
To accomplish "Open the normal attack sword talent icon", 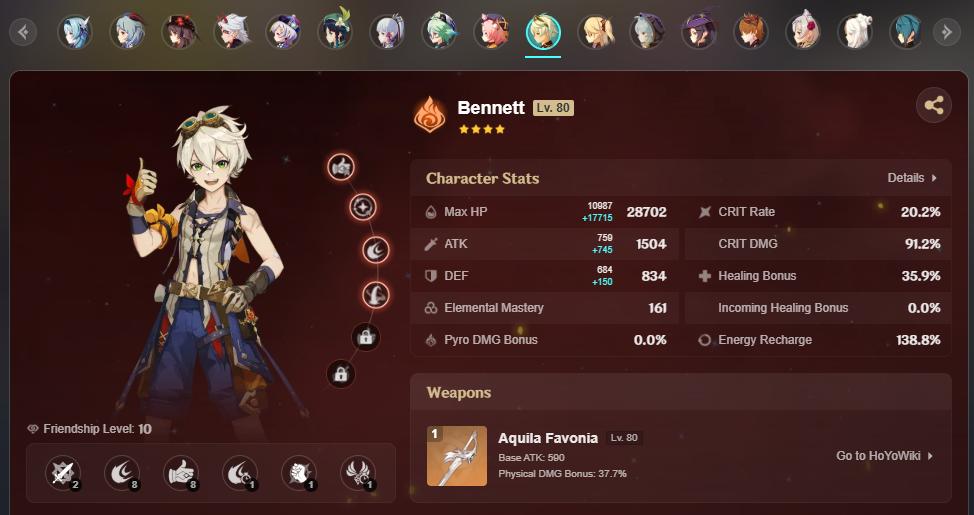I will point(63,473).
